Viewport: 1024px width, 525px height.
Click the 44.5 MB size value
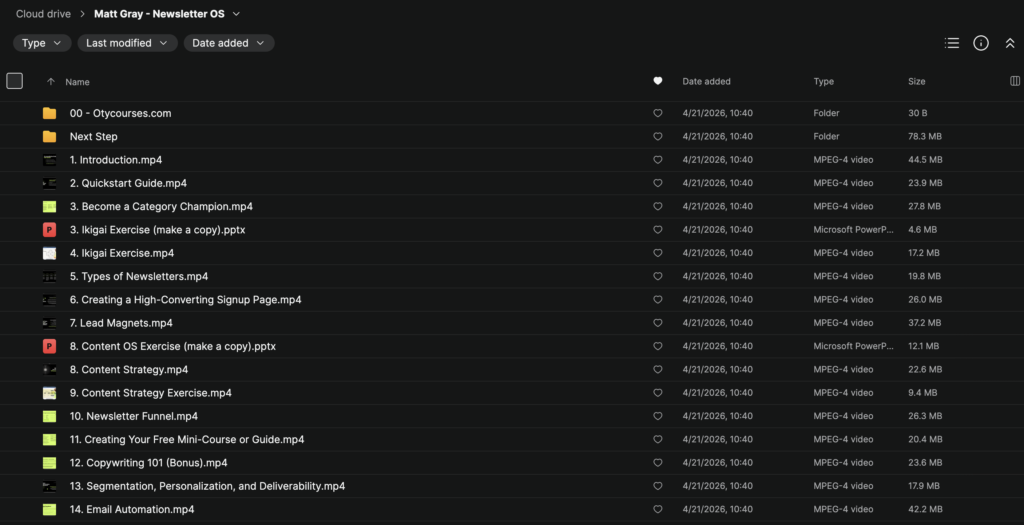925,160
